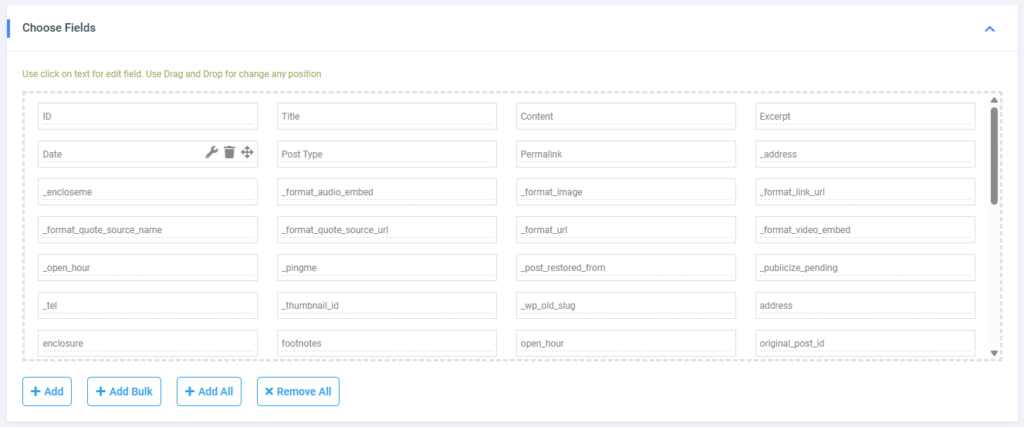
Task: Select the Post Type field
Action: point(386,154)
